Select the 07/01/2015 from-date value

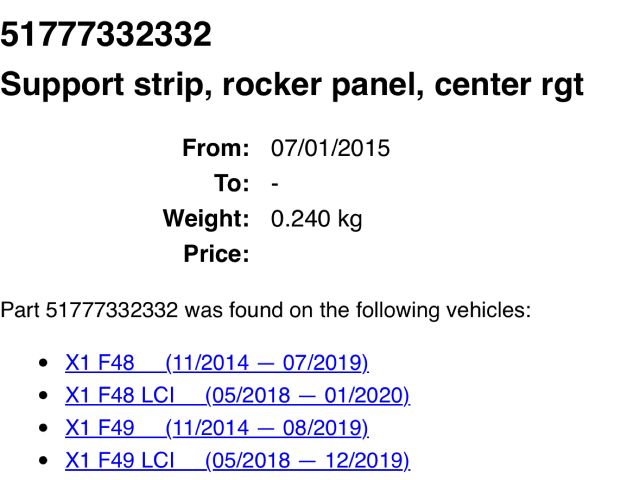tap(330, 149)
